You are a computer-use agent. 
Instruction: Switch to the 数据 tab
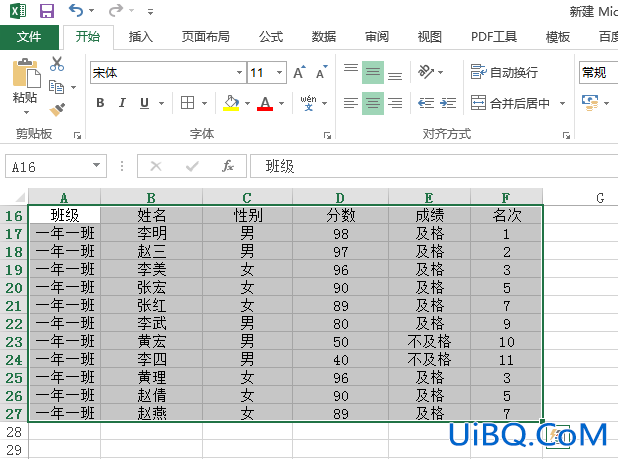click(x=324, y=37)
